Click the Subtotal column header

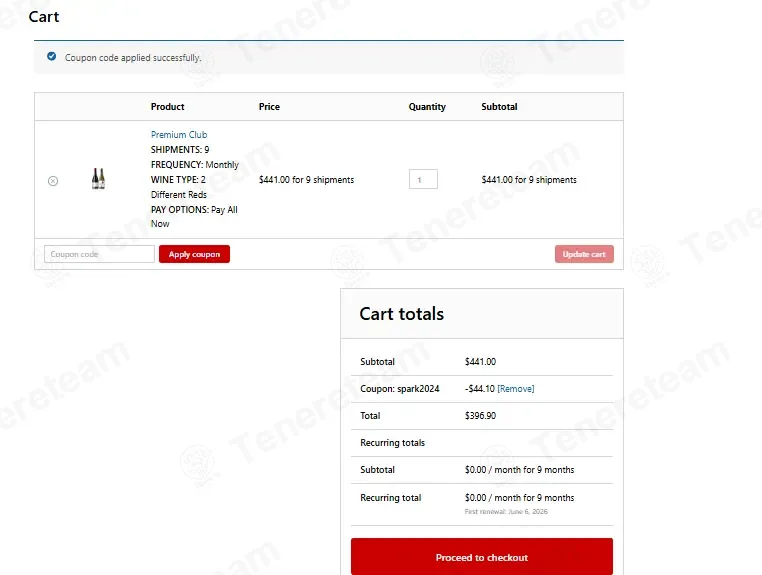499,106
